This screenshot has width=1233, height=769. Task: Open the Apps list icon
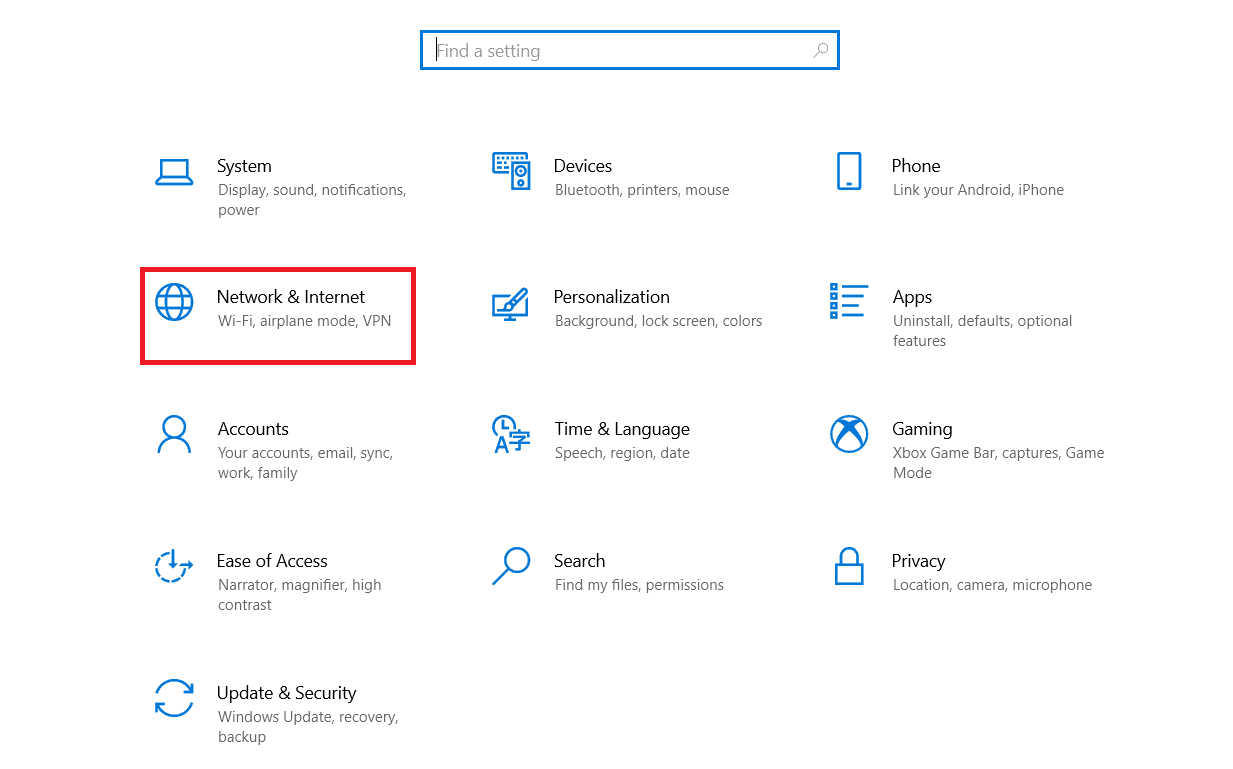click(849, 301)
